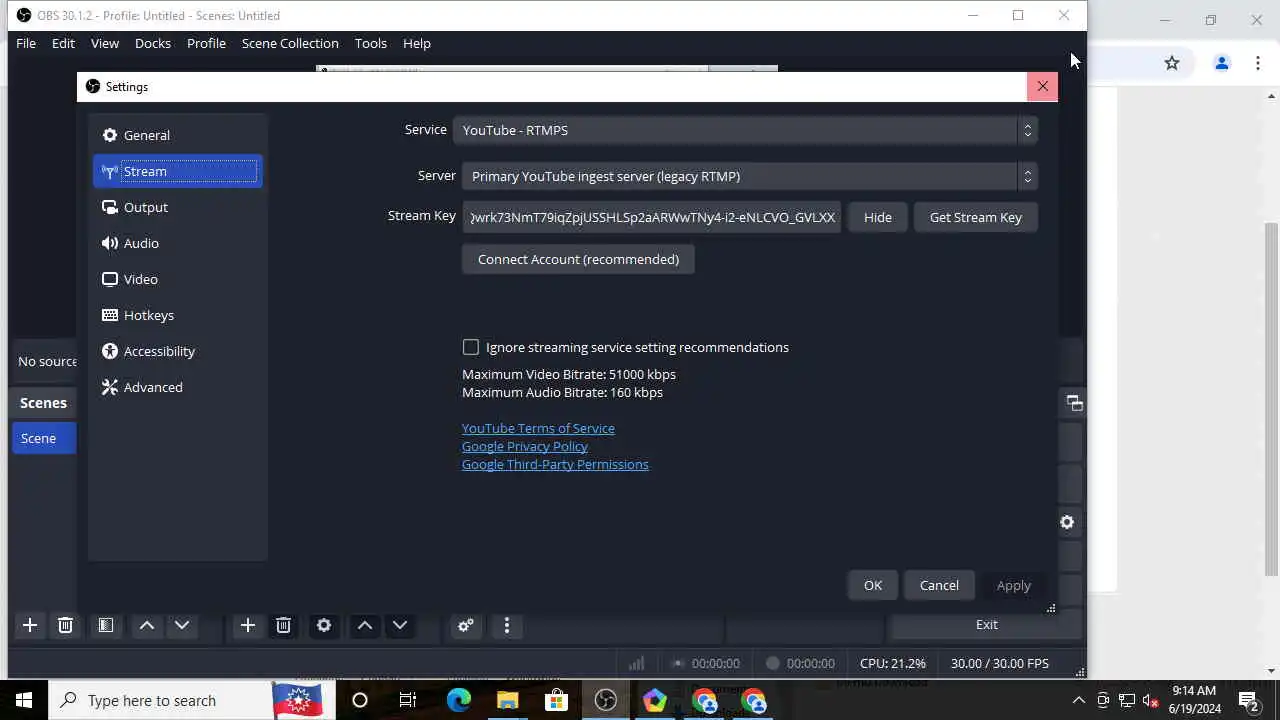This screenshot has width=1280, height=720.
Task: Open Task View from taskbar
Action: click(408, 700)
